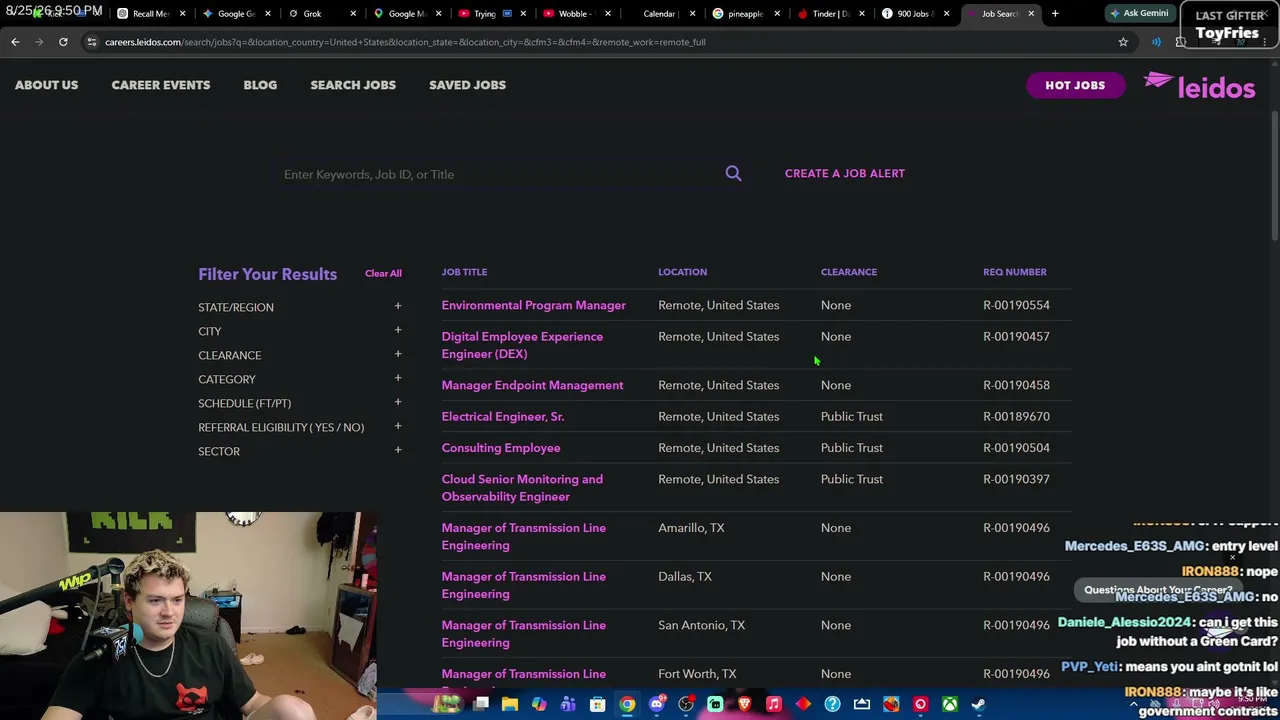Open Electrical Engineer, Sr. job
This screenshot has width=1280, height=720.
click(503, 416)
